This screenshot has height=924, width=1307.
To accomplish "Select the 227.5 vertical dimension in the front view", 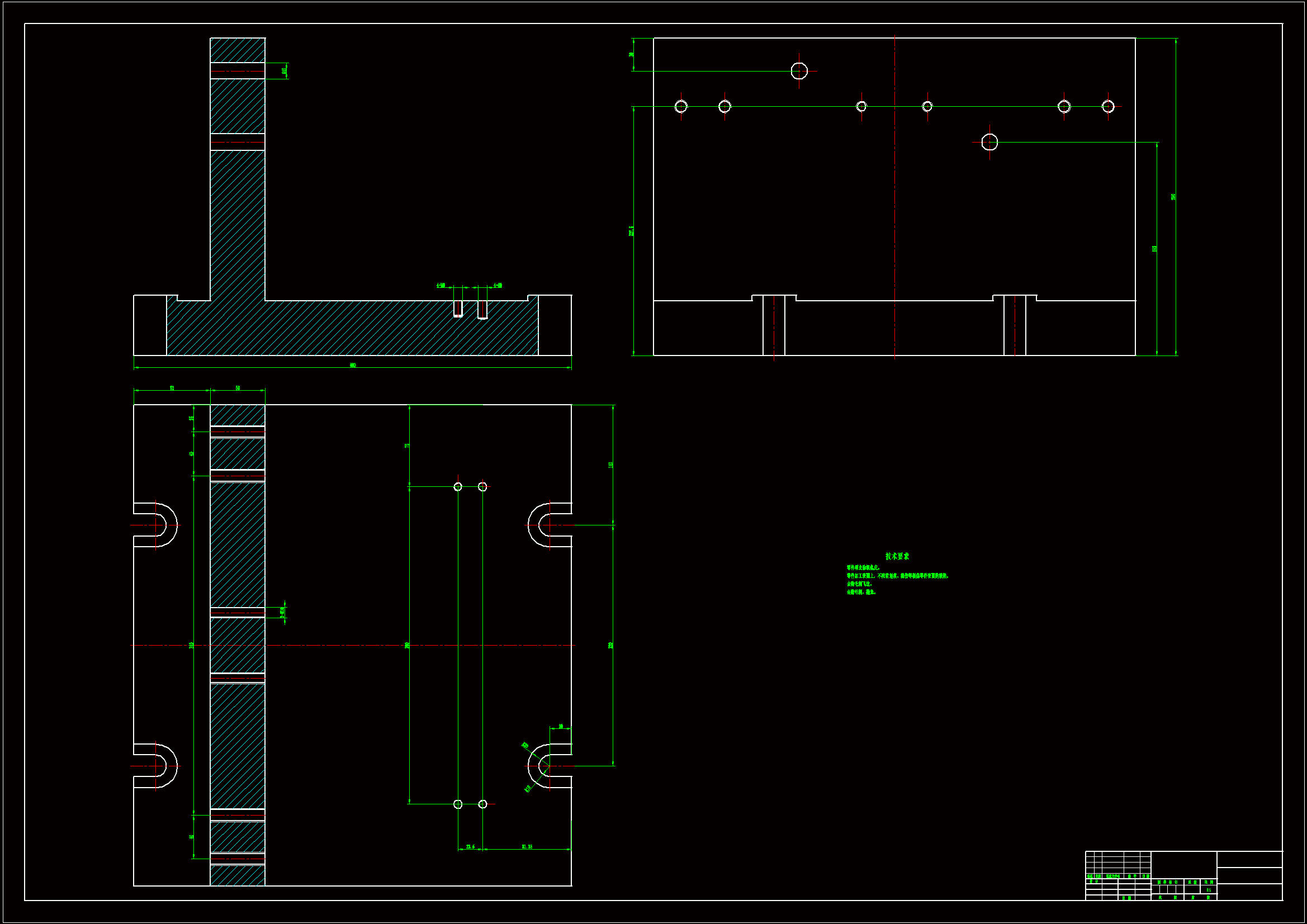I will pos(631,230).
